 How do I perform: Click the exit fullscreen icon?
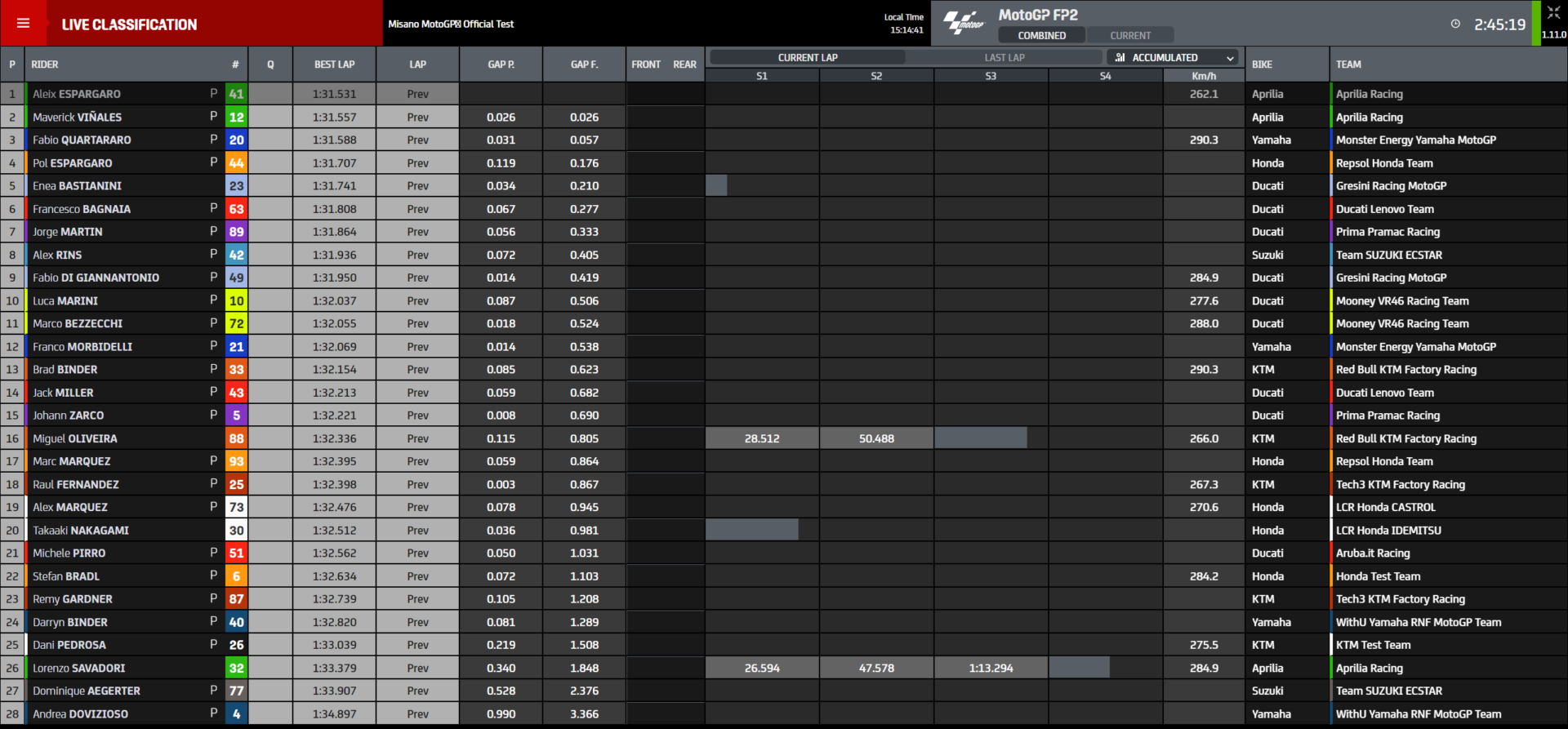(1552, 12)
